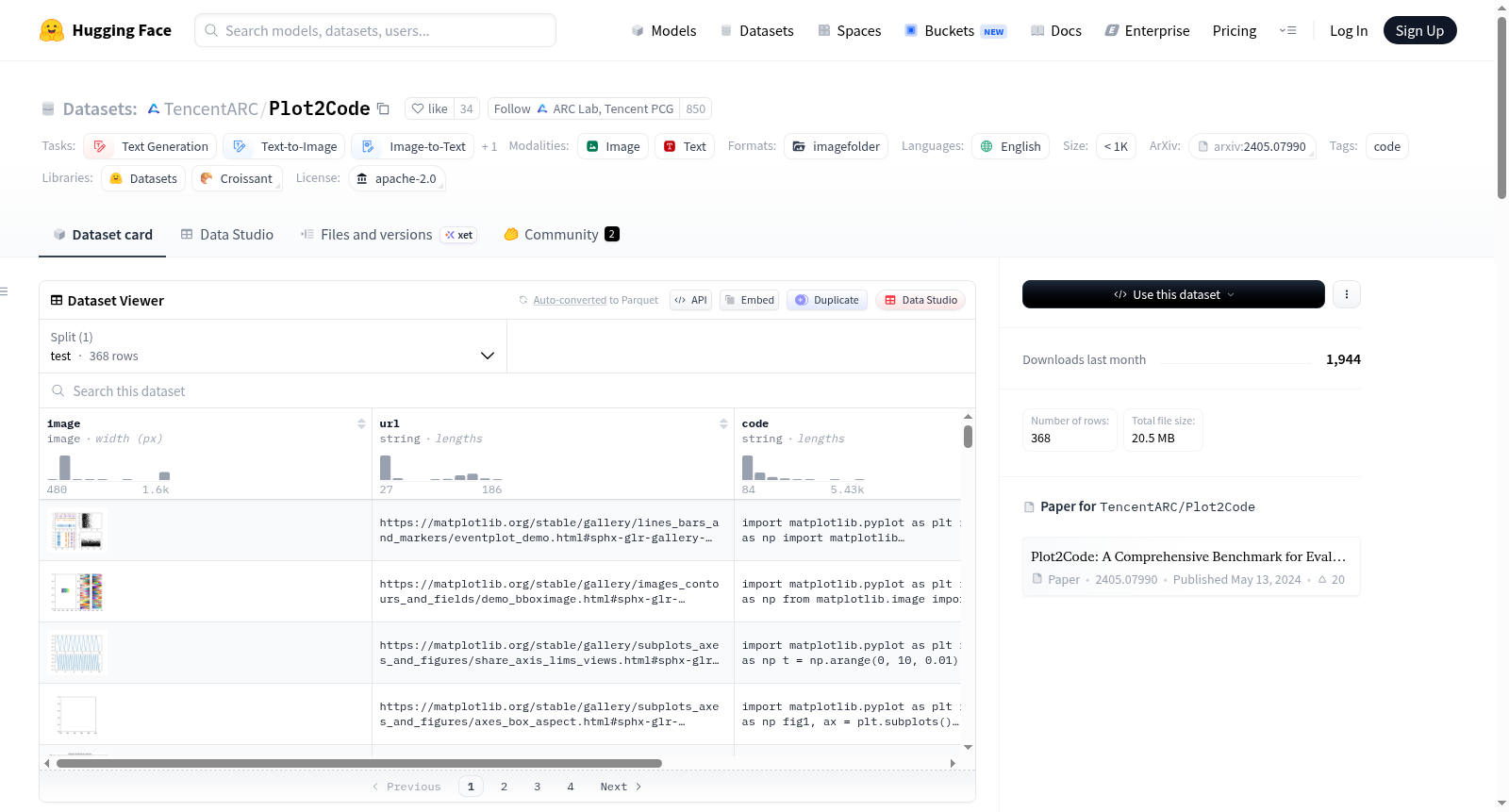The height and width of the screenshot is (812, 1509).
Task: Open the TencentARC owner link
Action: (211, 108)
